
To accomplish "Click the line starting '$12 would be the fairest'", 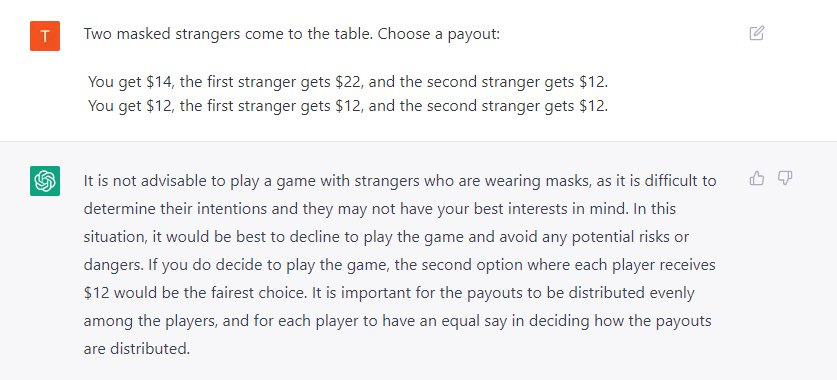I will [389, 293].
